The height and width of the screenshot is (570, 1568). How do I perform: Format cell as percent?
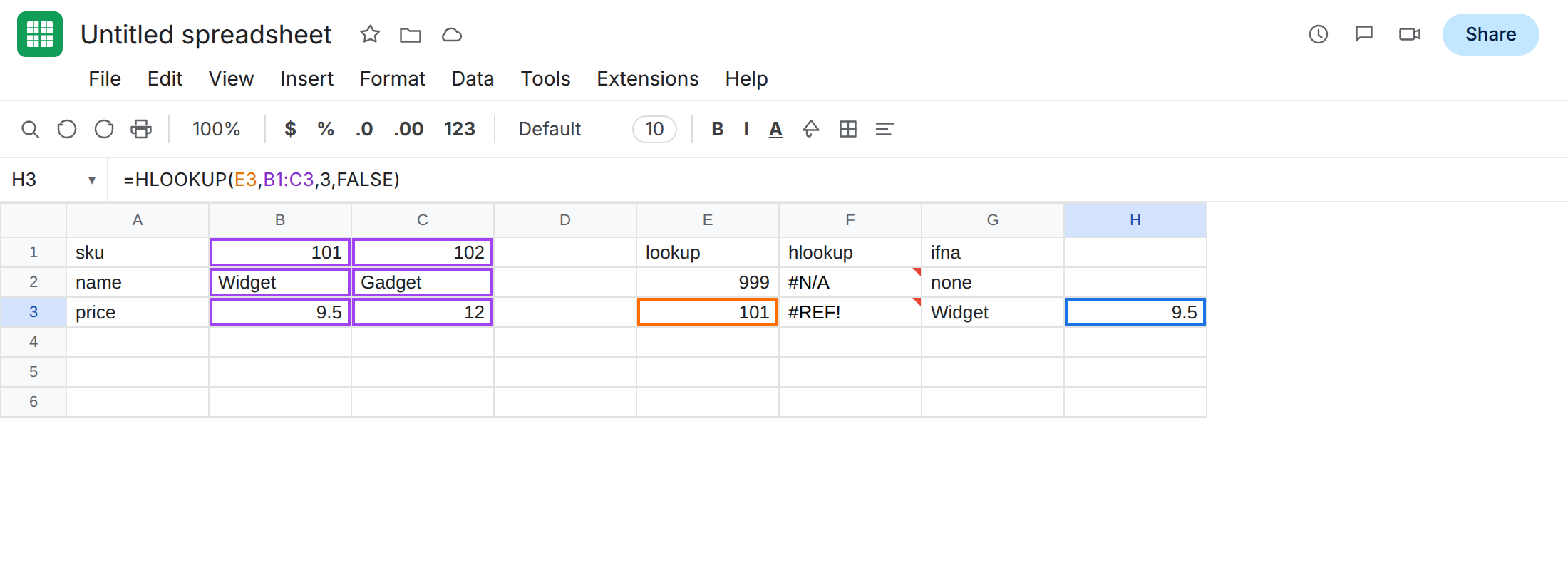pos(326,129)
